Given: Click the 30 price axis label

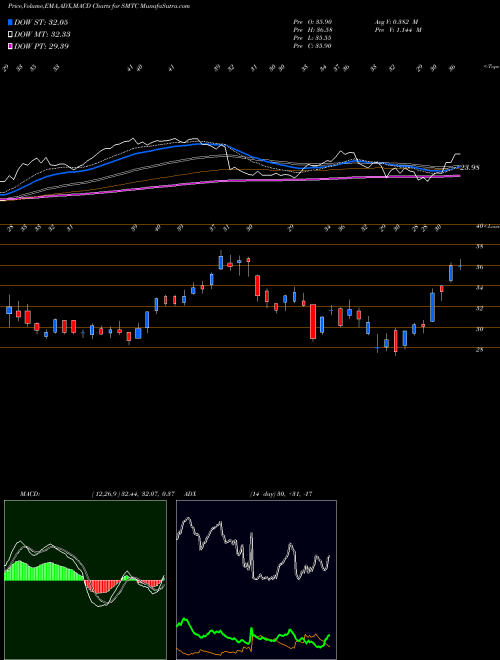Looking at the screenshot, I should (479, 329).
